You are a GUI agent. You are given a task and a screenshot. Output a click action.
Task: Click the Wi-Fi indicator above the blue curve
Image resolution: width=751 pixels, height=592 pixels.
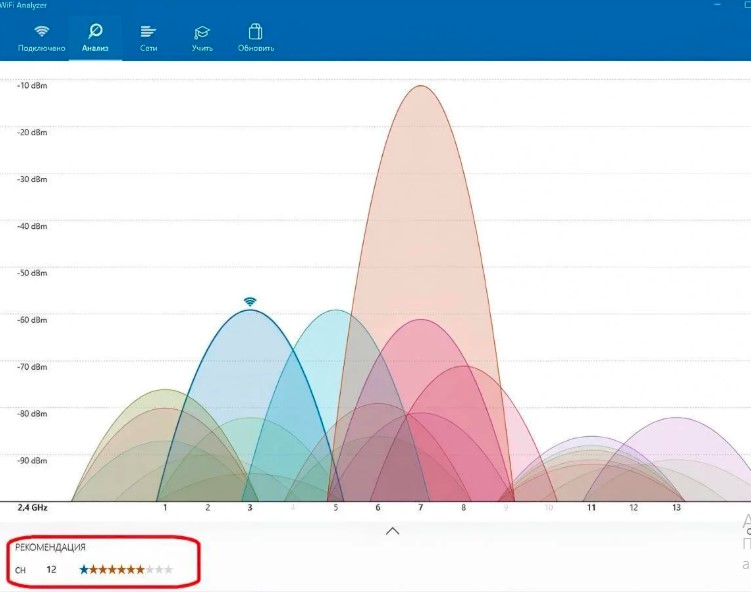(250, 301)
